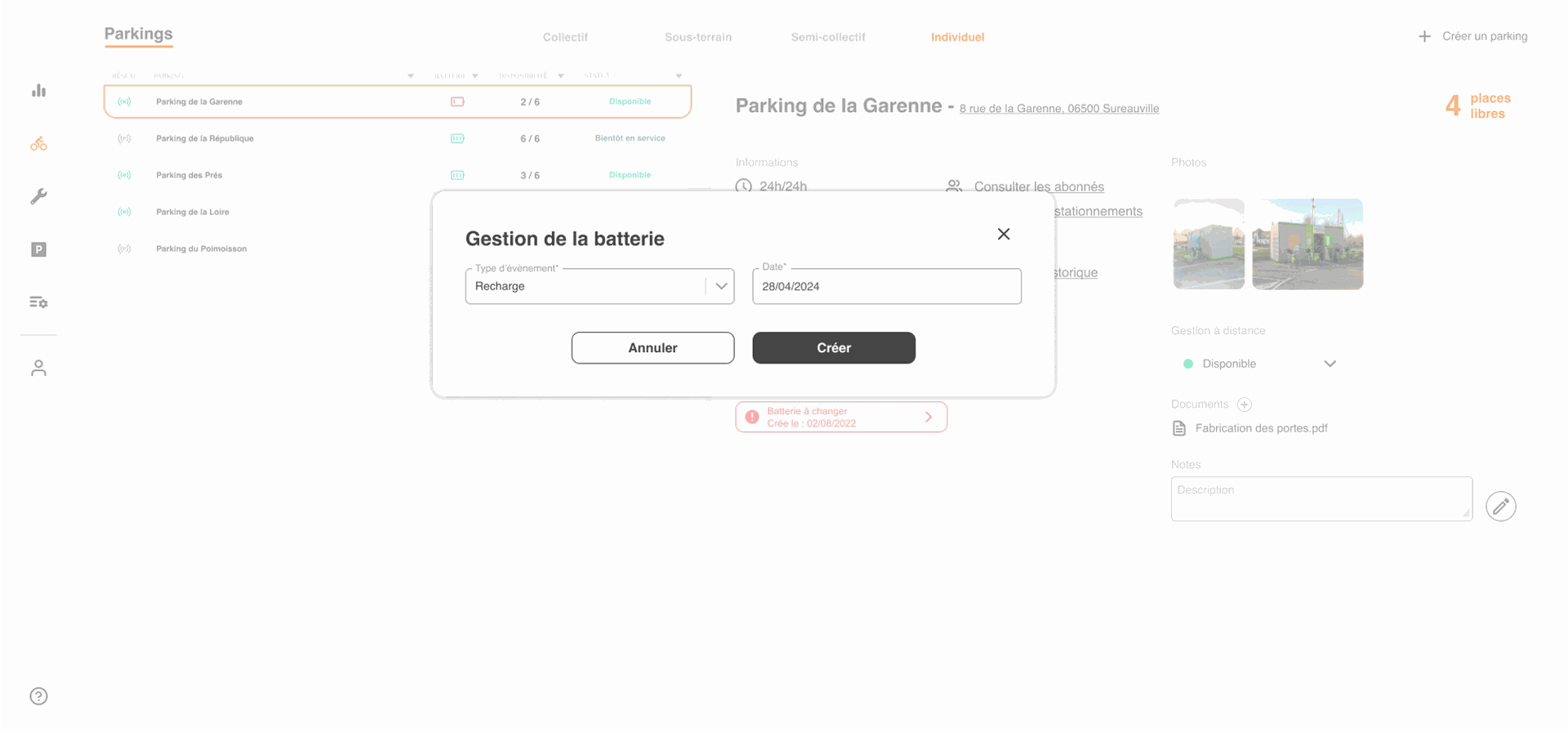This screenshot has height=733, width=1568.
Task: Switch to the Sous-terrain tab
Action: (x=698, y=38)
